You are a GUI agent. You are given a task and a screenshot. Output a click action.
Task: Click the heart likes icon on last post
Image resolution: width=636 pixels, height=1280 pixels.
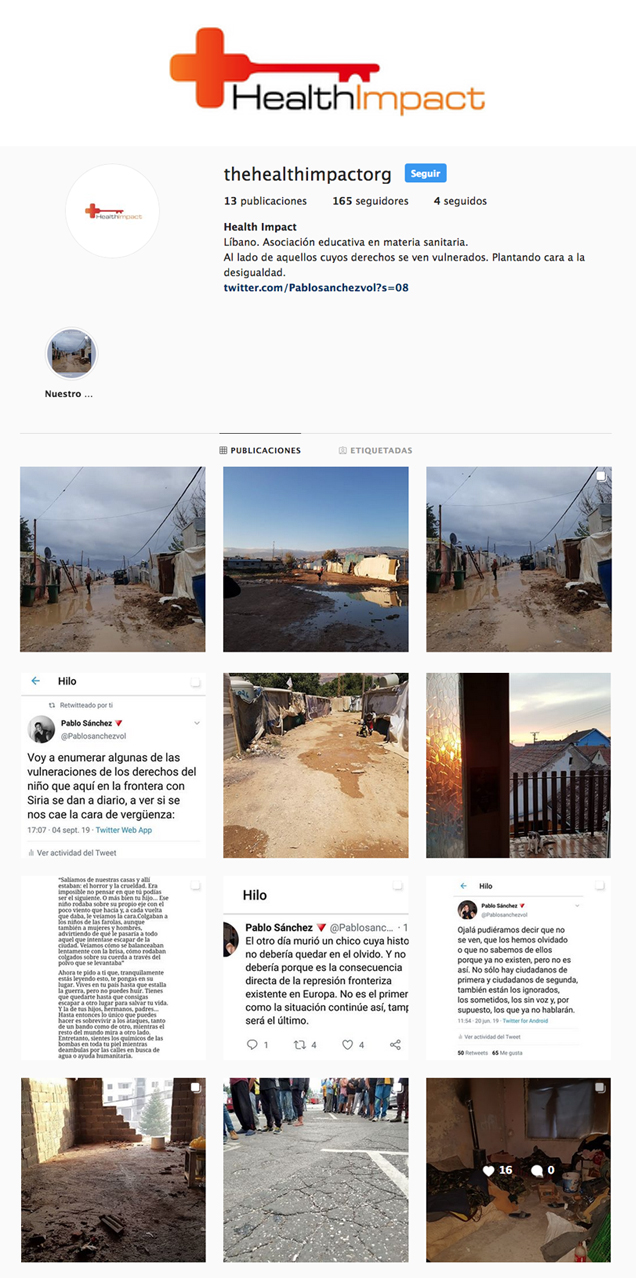489,1170
